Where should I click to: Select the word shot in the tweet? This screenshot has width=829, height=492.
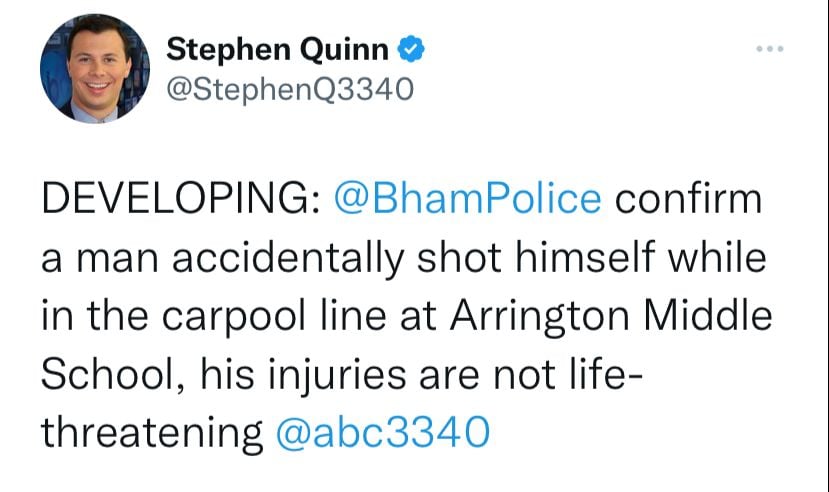pyautogui.click(x=459, y=257)
